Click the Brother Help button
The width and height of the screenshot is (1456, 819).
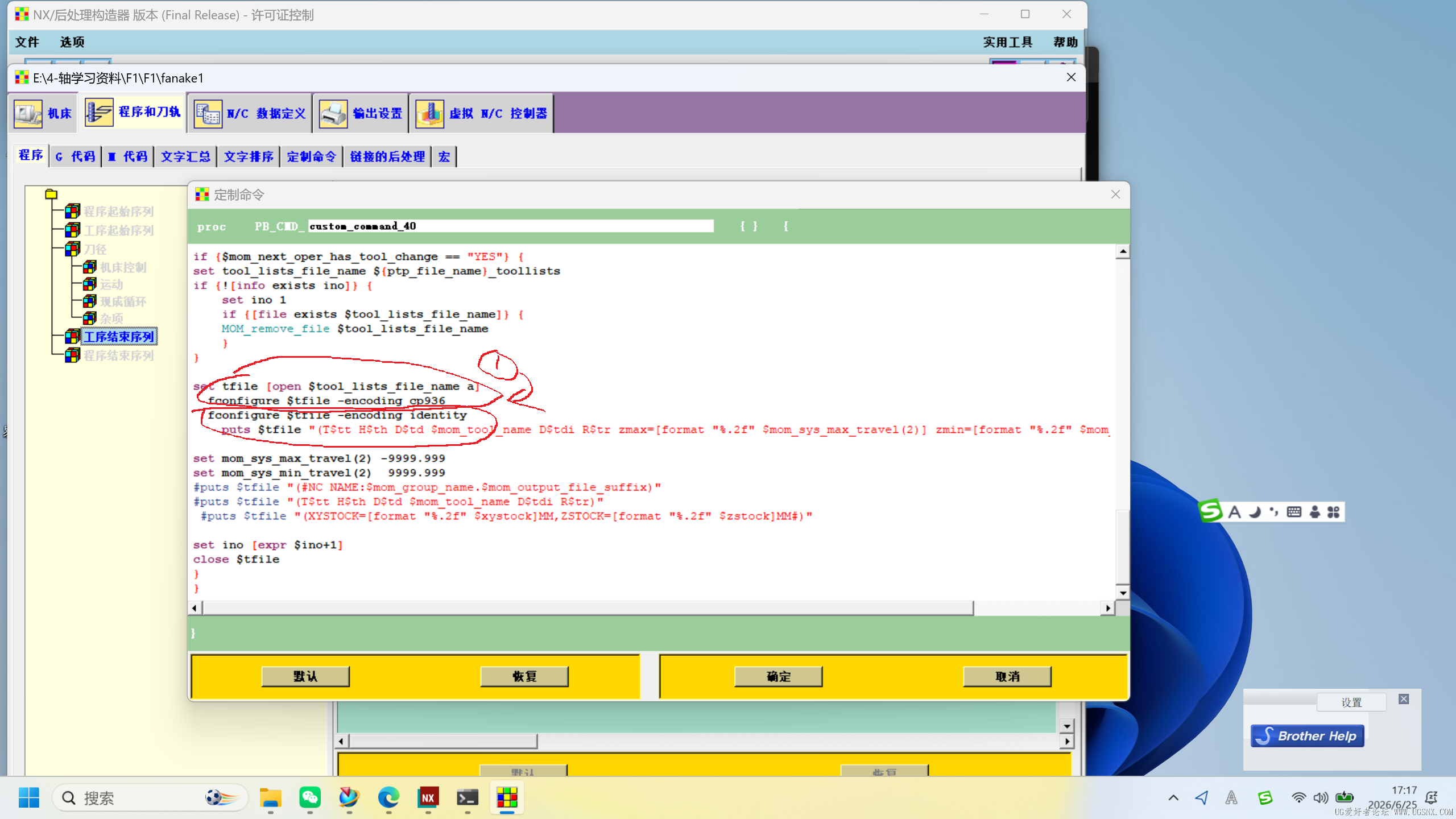[x=1307, y=736]
